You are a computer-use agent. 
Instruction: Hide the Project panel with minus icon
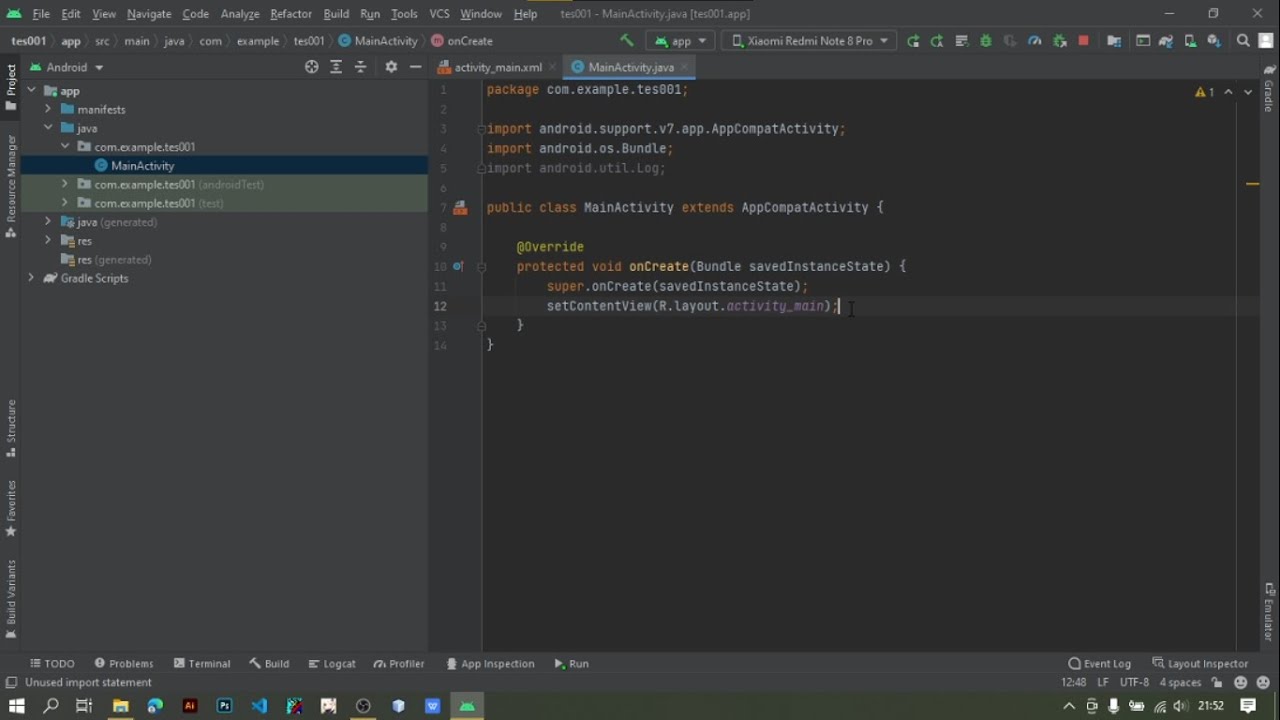(x=415, y=67)
